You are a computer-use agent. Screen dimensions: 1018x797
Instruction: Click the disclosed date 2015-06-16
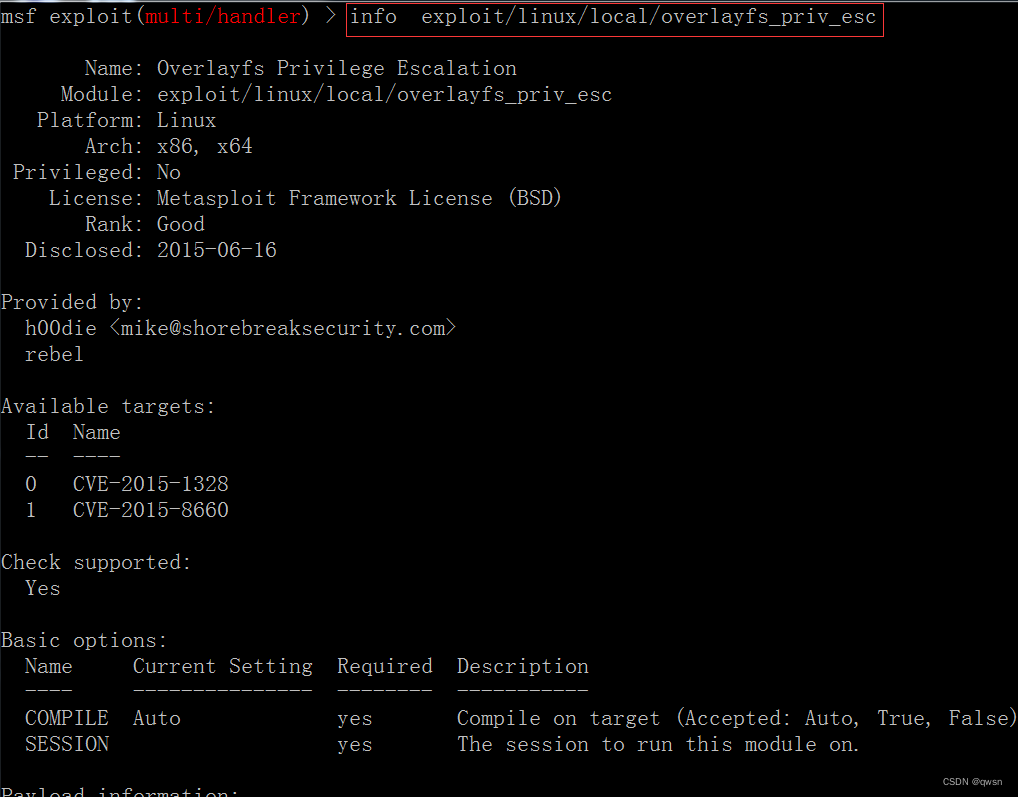(216, 251)
